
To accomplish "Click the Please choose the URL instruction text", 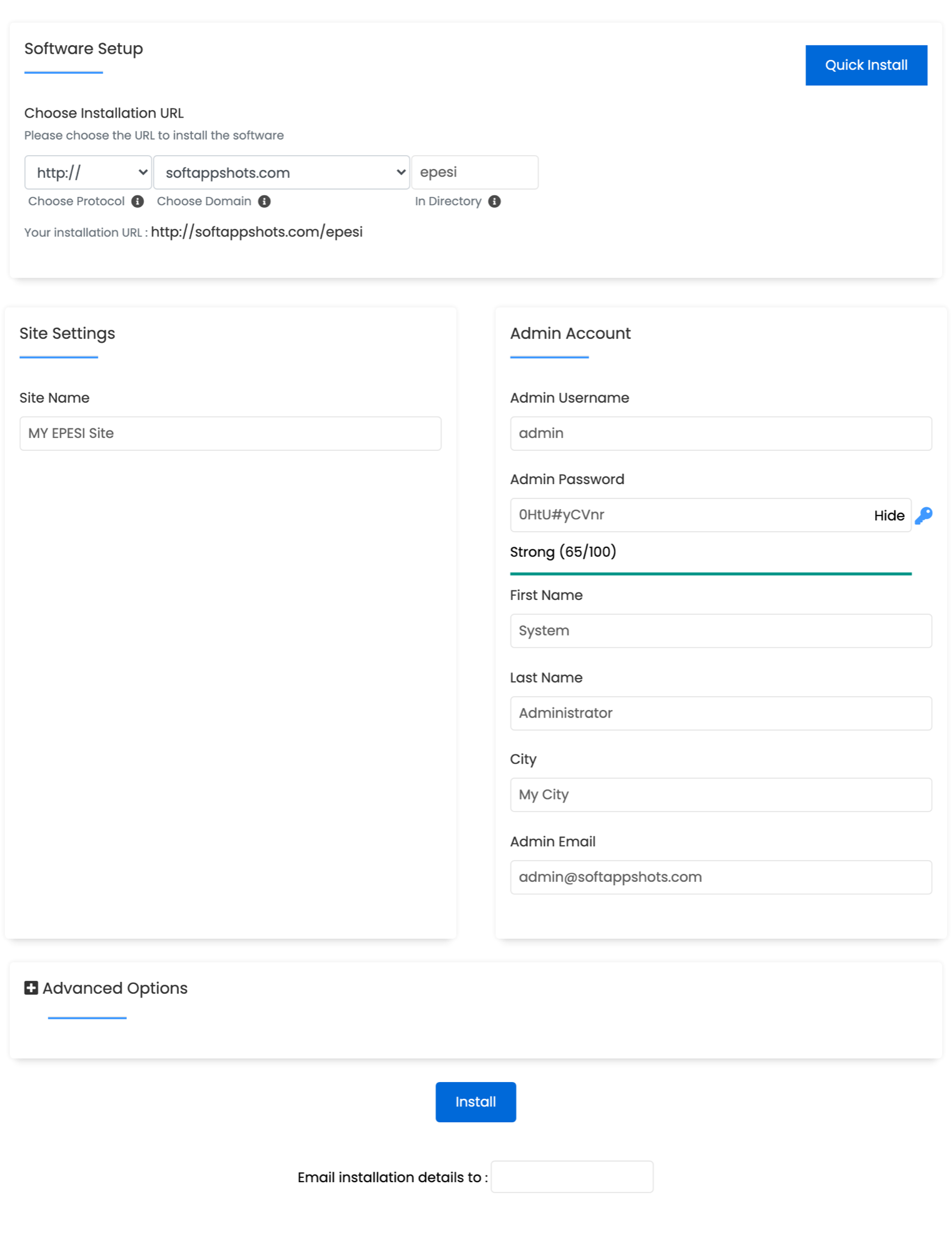I will pos(154,136).
